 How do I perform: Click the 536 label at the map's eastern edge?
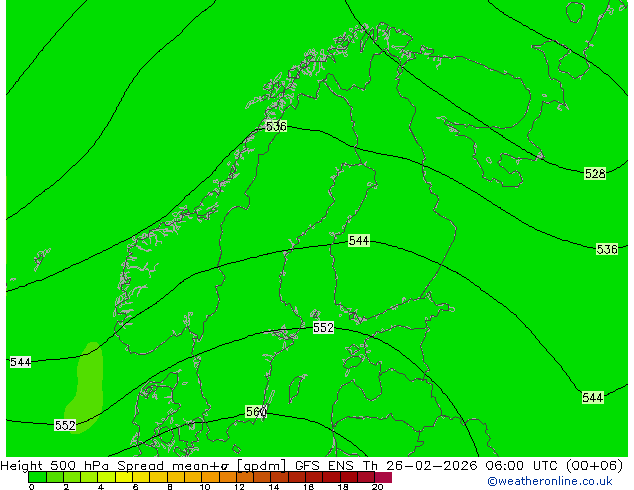tap(607, 249)
